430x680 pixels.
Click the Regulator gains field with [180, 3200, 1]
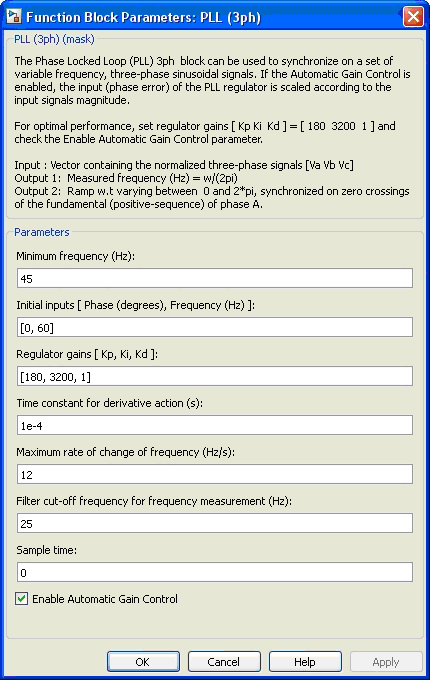215,376
